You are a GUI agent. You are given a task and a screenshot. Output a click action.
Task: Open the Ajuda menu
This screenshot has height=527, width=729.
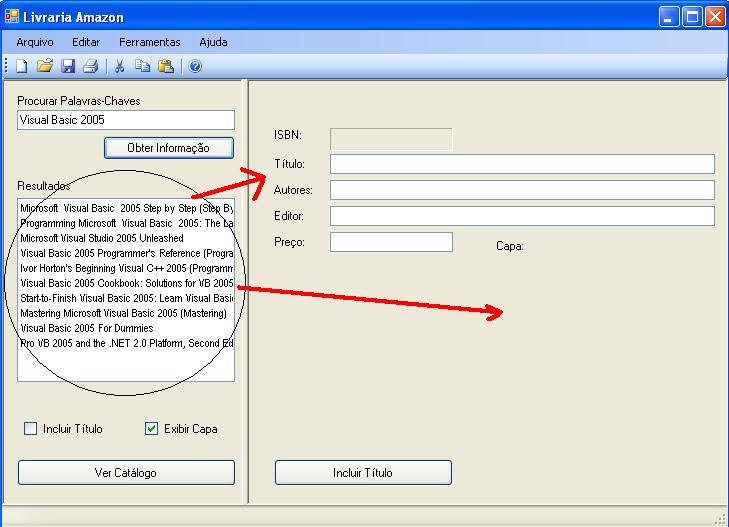[213, 42]
